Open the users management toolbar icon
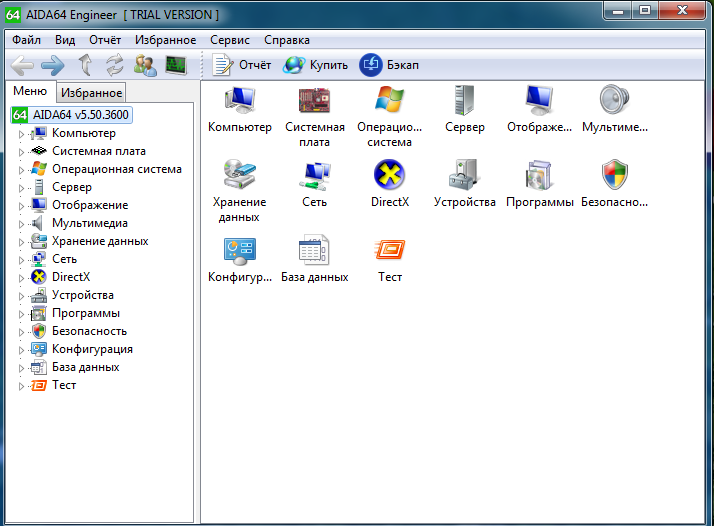This screenshot has height=526, width=714. click(x=145, y=65)
